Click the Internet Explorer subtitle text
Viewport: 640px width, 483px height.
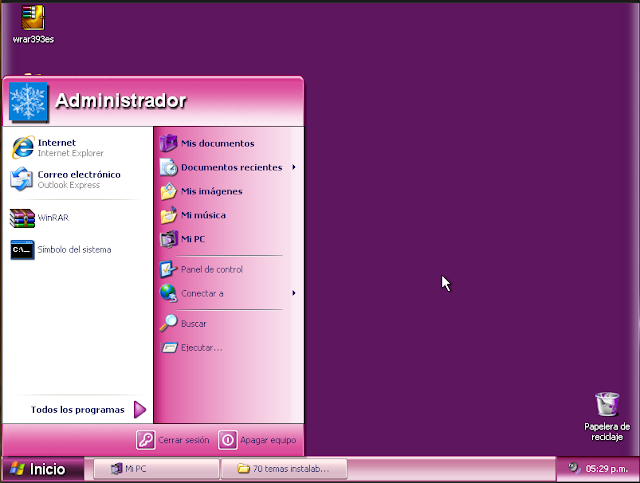tap(71, 153)
